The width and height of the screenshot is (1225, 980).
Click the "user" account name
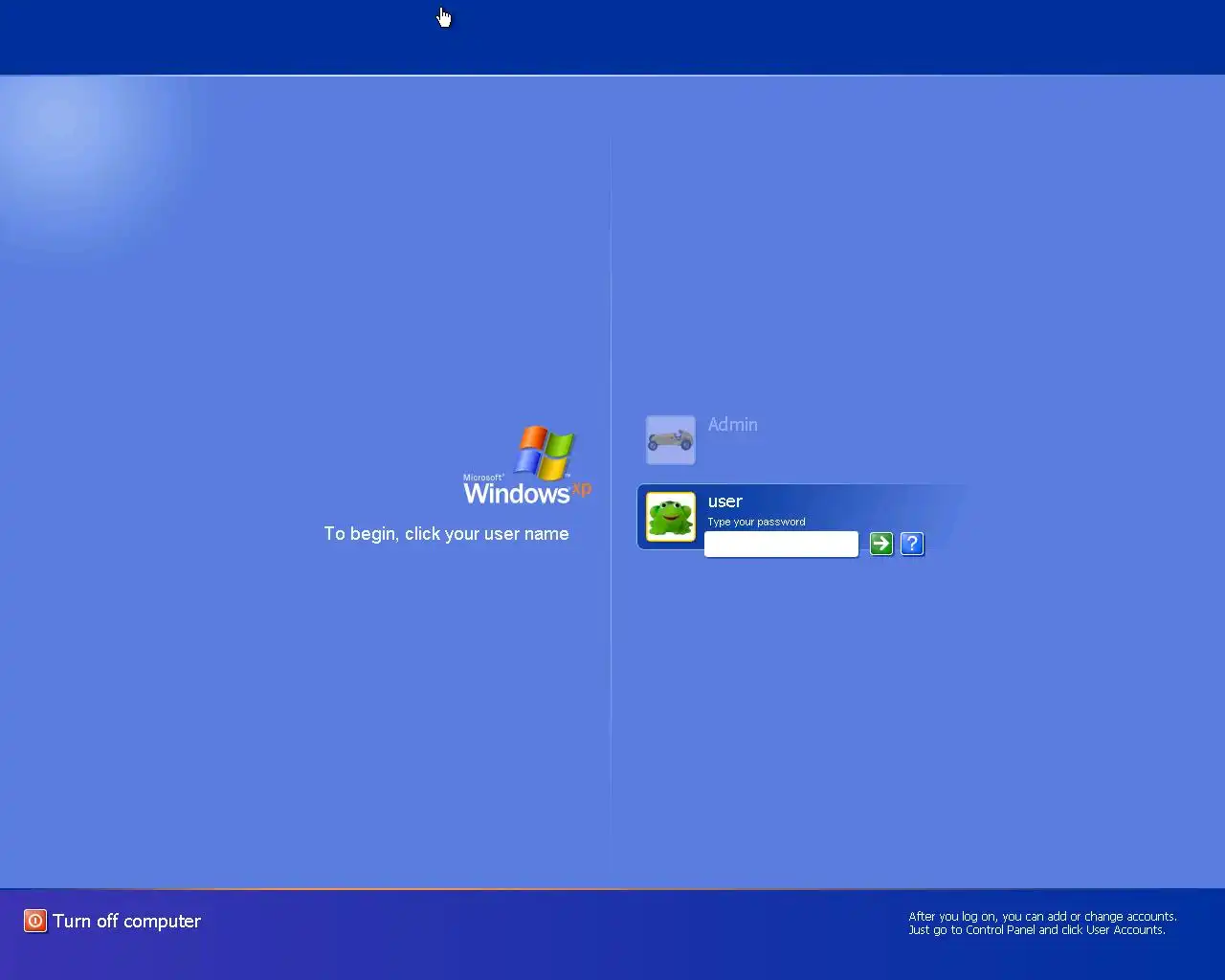(x=725, y=501)
